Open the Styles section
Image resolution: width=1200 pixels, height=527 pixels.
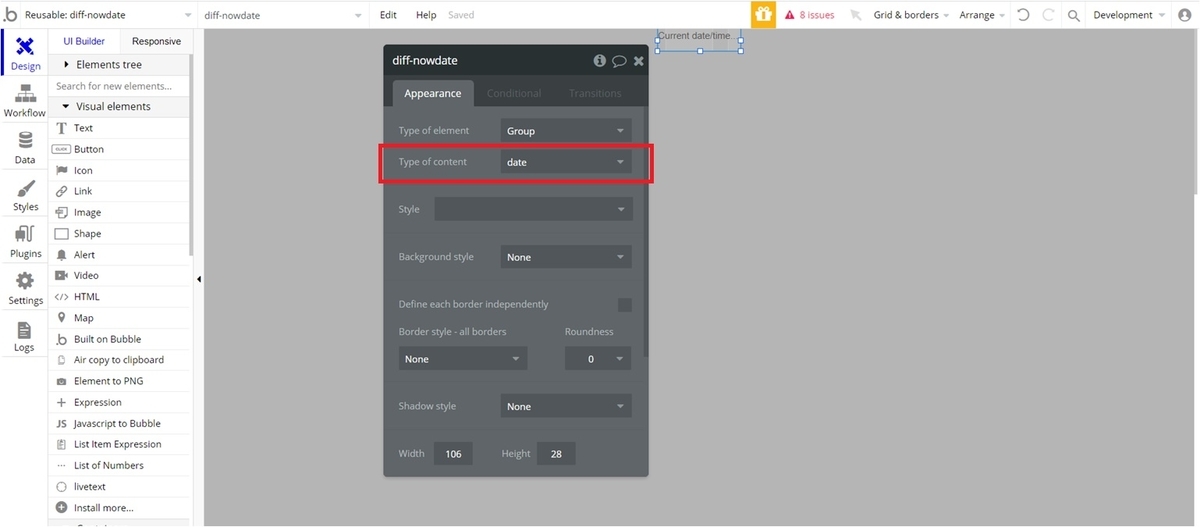coord(25,195)
